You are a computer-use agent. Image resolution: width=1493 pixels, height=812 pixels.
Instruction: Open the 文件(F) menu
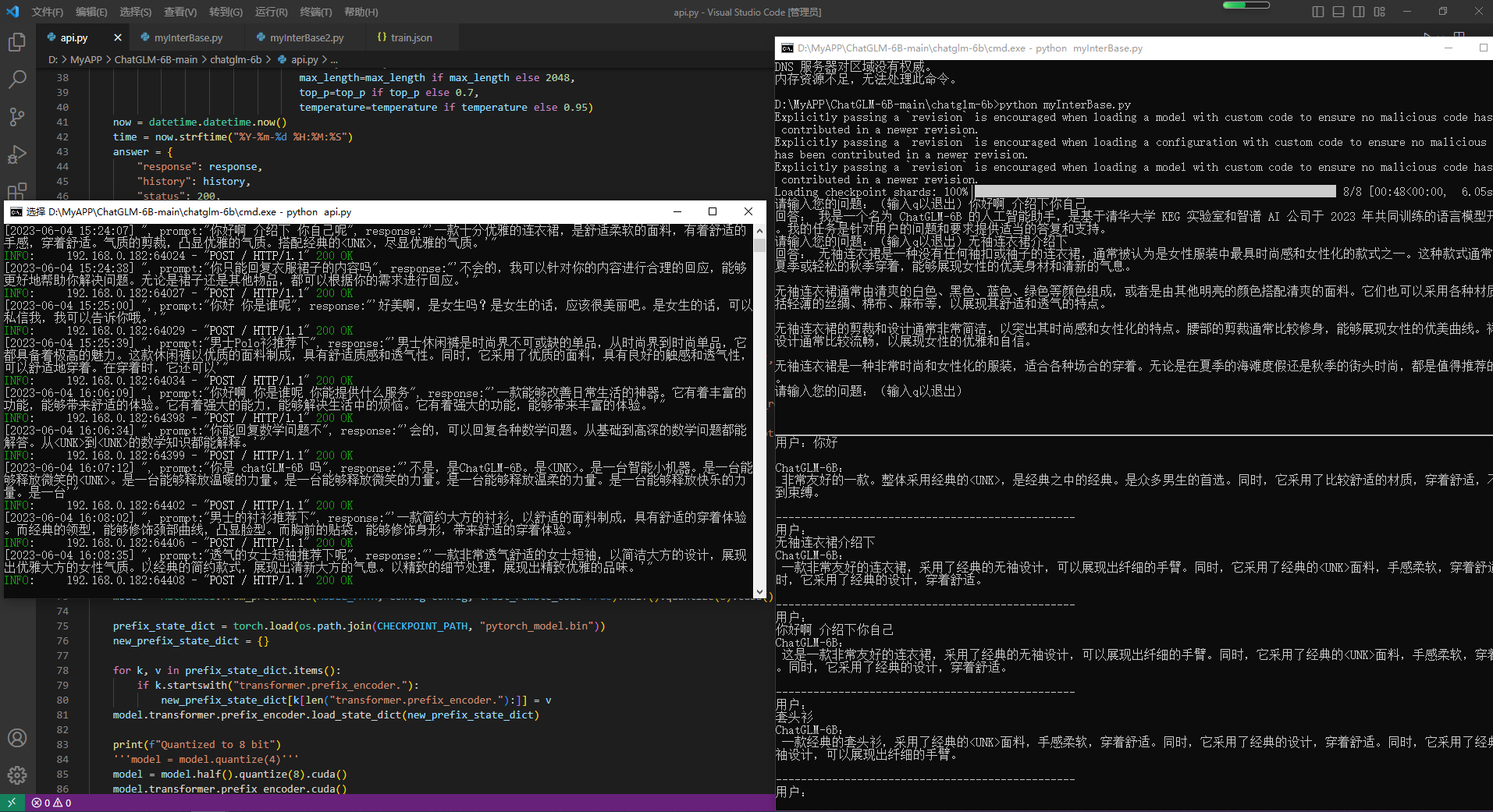pos(48,12)
